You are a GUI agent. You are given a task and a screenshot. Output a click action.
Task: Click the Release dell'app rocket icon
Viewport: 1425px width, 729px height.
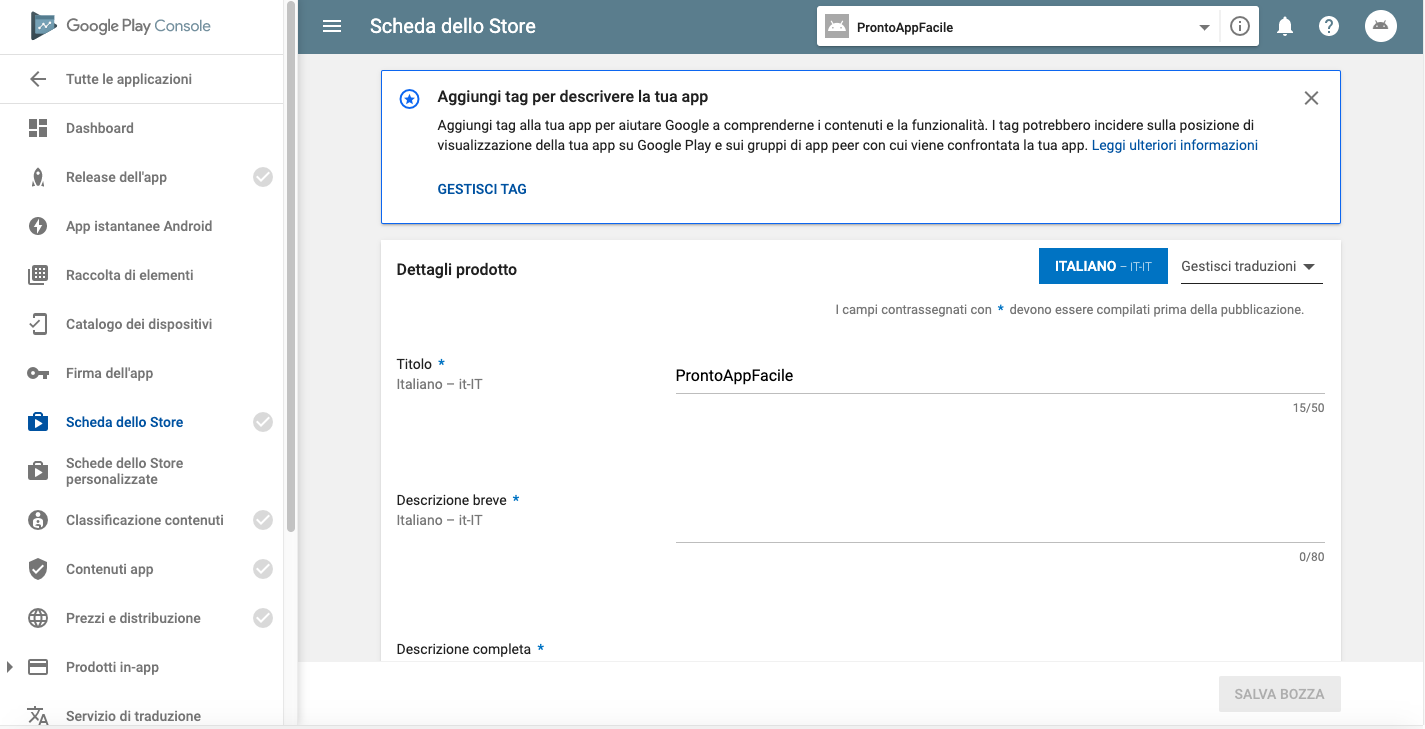(x=38, y=177)
